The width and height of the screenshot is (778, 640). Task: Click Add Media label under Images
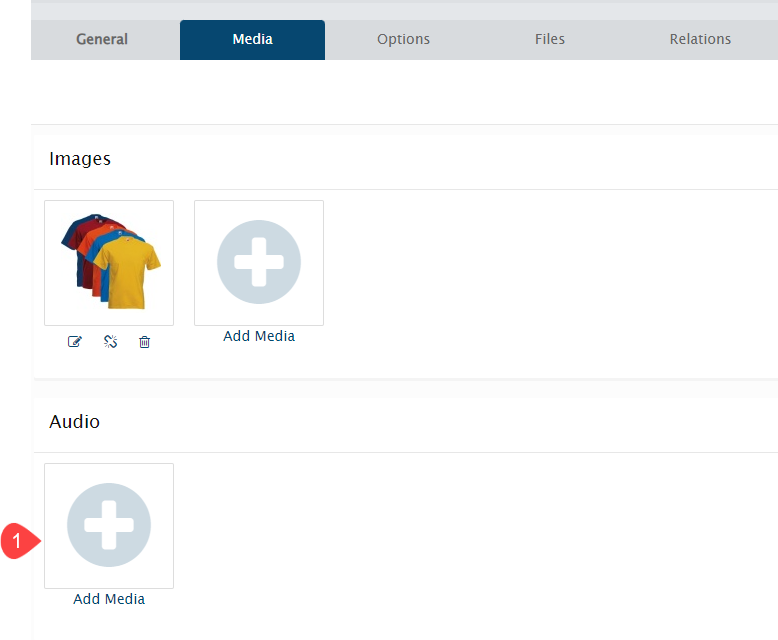pyautogui.click(x=259, y=336)
